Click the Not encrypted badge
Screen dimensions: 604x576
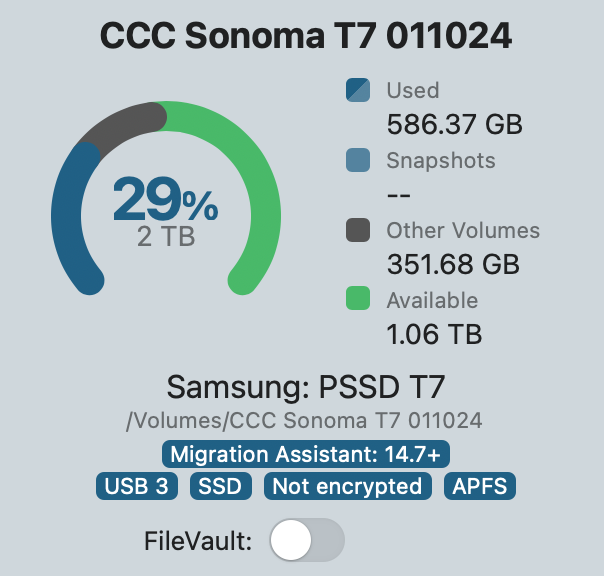349,487
